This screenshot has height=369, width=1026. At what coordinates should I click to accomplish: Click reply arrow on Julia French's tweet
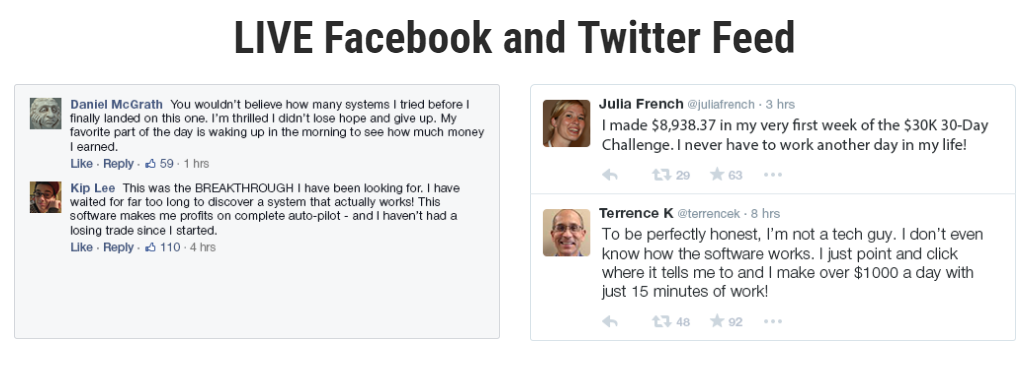(x=610, y=175)
